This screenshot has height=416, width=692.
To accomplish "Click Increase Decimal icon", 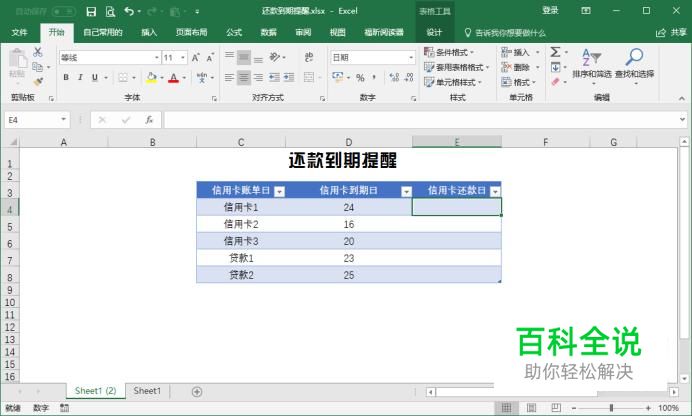I will coord(394,78).
